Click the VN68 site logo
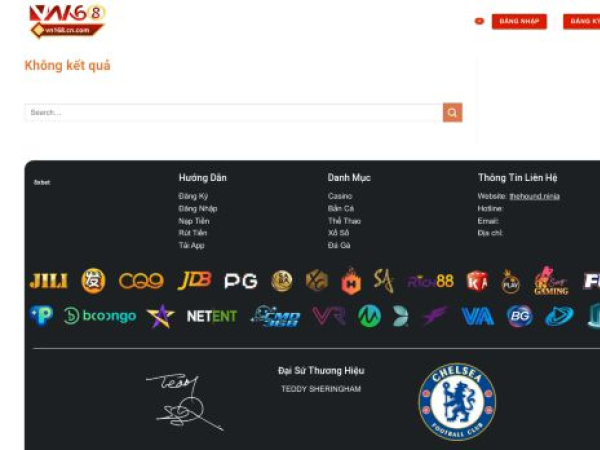600x450 pixels. [x=67, y=21]
